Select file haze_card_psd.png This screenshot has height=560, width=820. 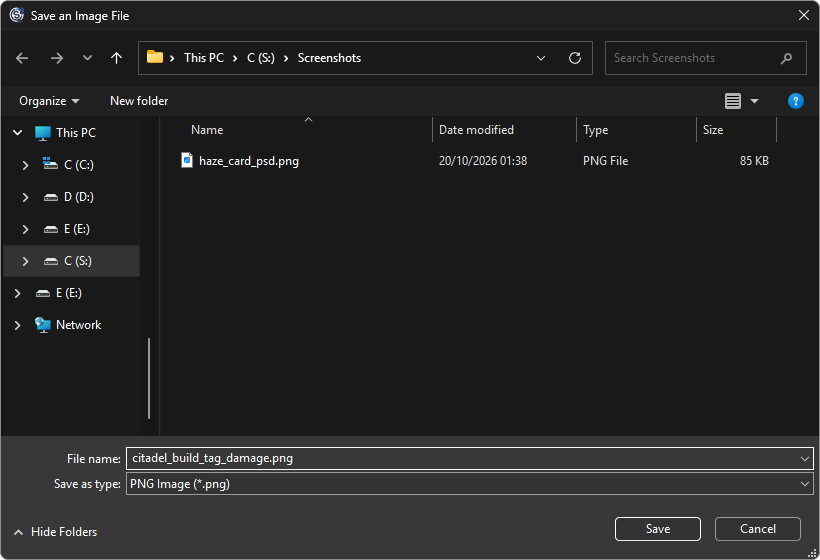(248, 161)
